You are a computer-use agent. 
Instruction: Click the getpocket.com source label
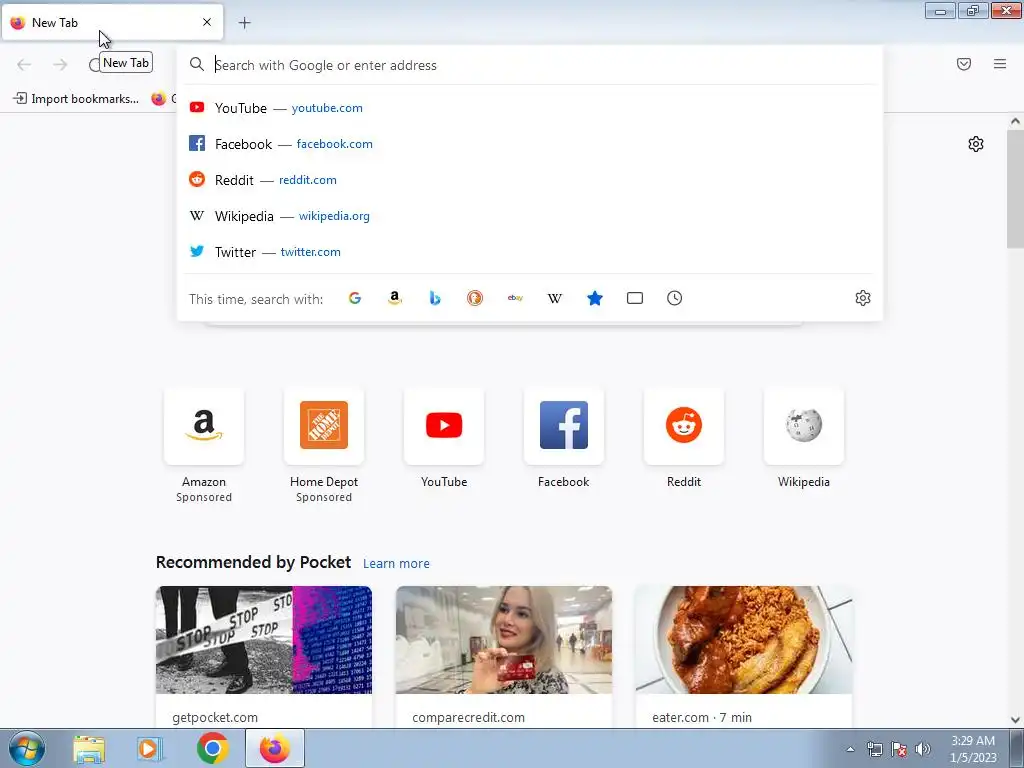[x=215, y=718]
